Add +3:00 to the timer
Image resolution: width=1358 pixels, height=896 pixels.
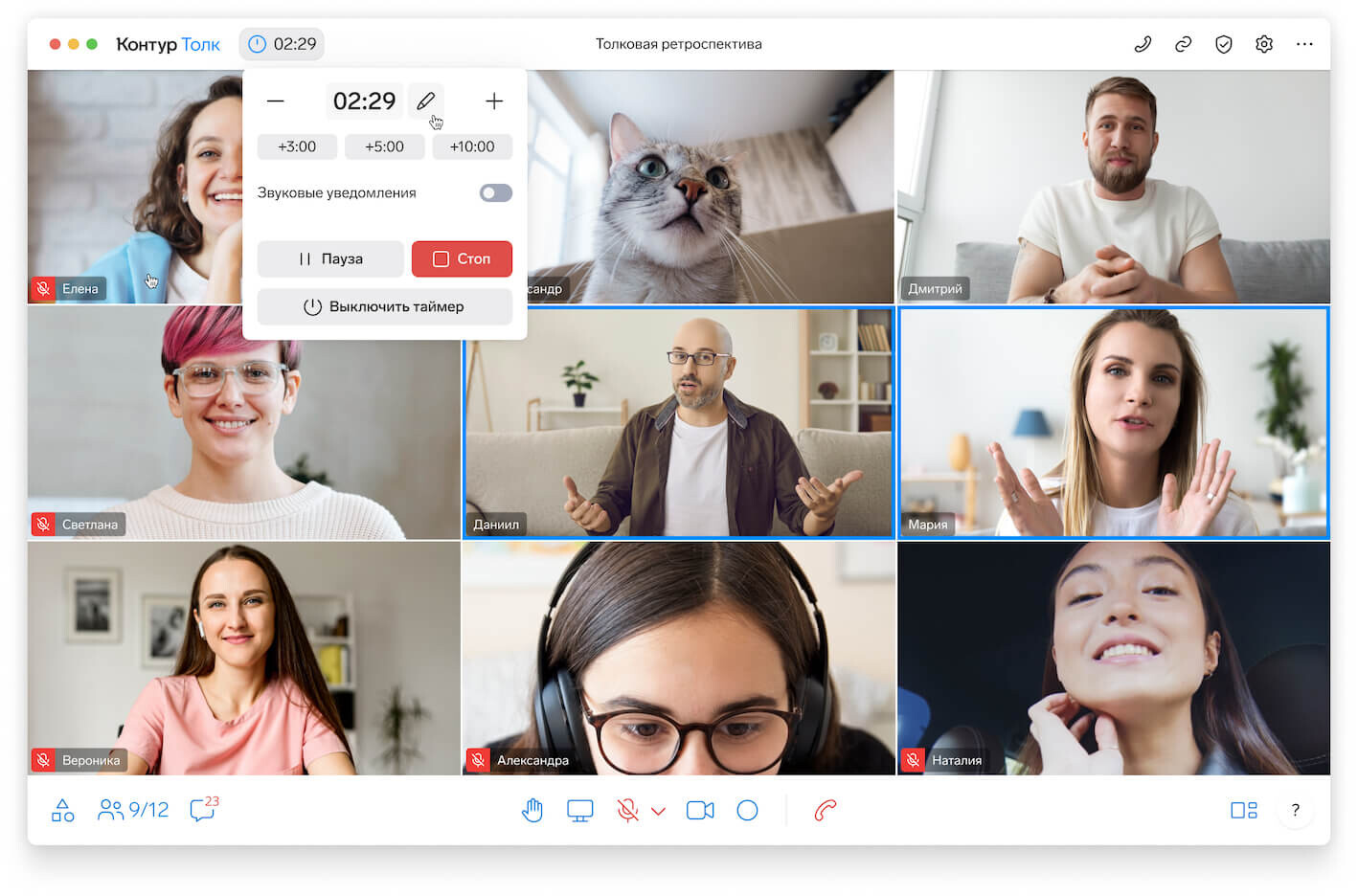[297, 146]
